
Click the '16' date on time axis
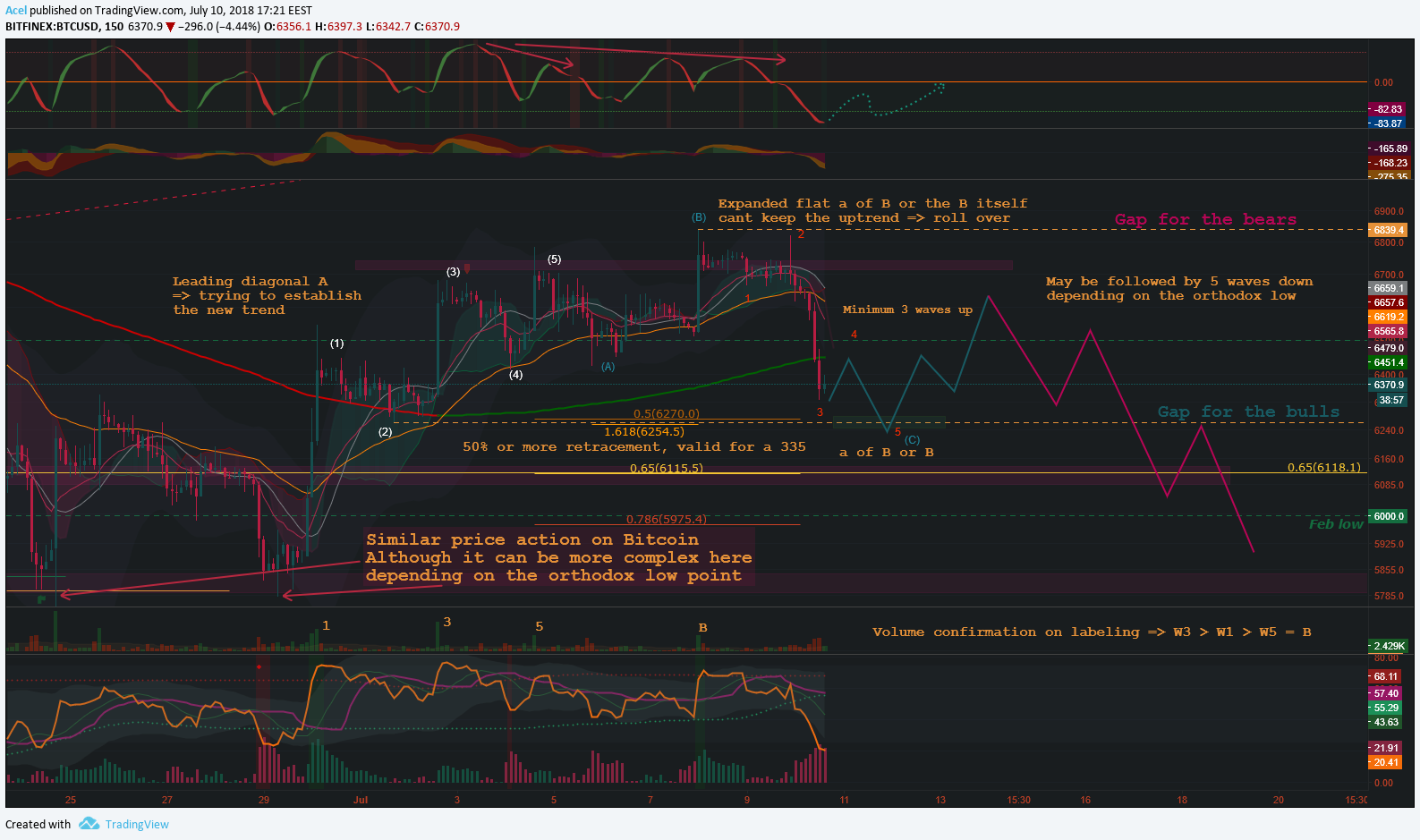point(1085,800)
